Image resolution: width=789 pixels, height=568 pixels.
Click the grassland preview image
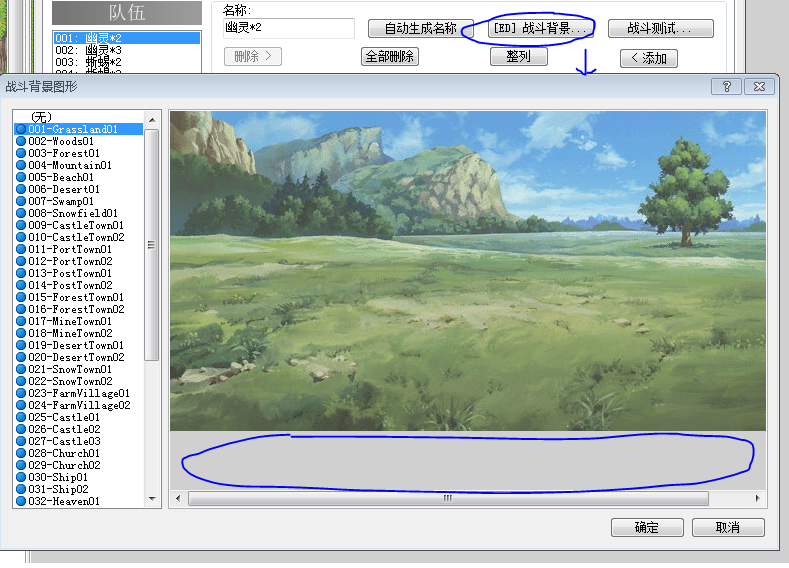[x=468, y=271]
